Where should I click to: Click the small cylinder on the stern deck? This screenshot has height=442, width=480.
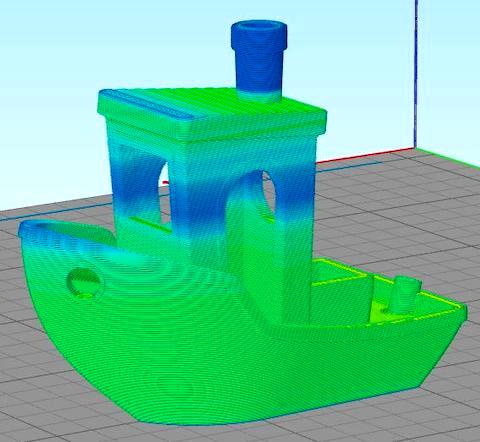point(406,293)
